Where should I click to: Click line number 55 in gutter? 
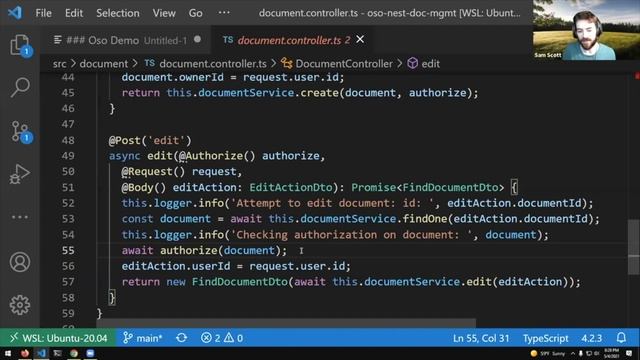coord(68,250)
